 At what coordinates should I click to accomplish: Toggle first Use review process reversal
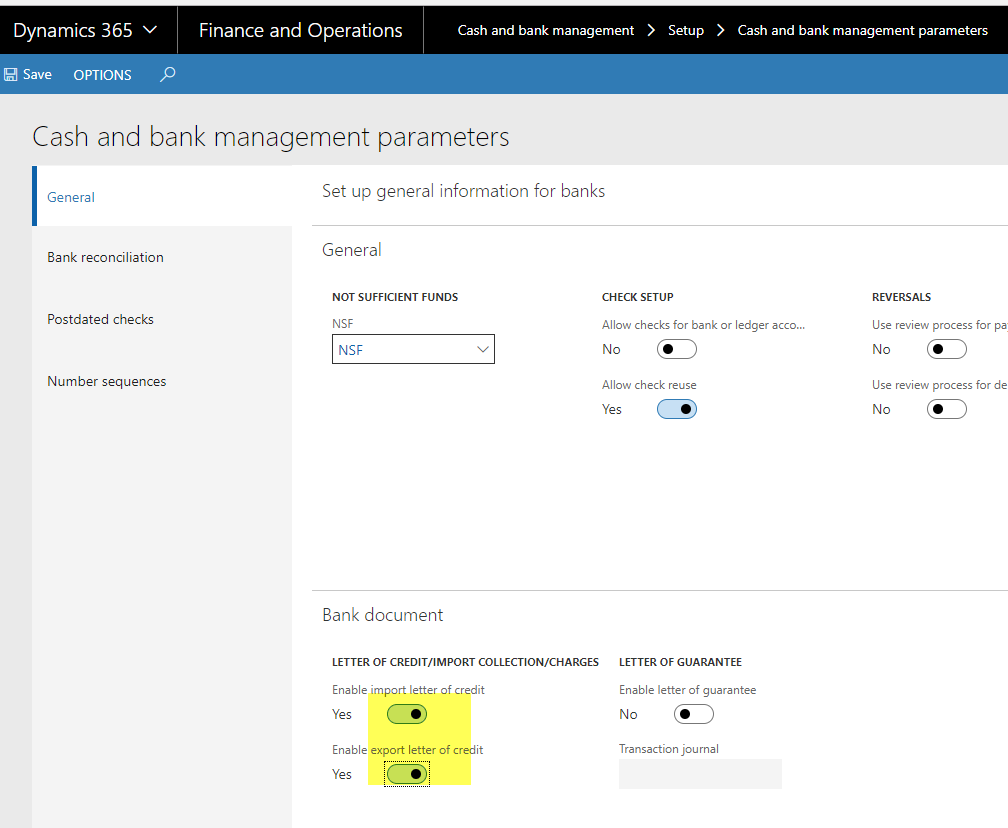point(947,349)
